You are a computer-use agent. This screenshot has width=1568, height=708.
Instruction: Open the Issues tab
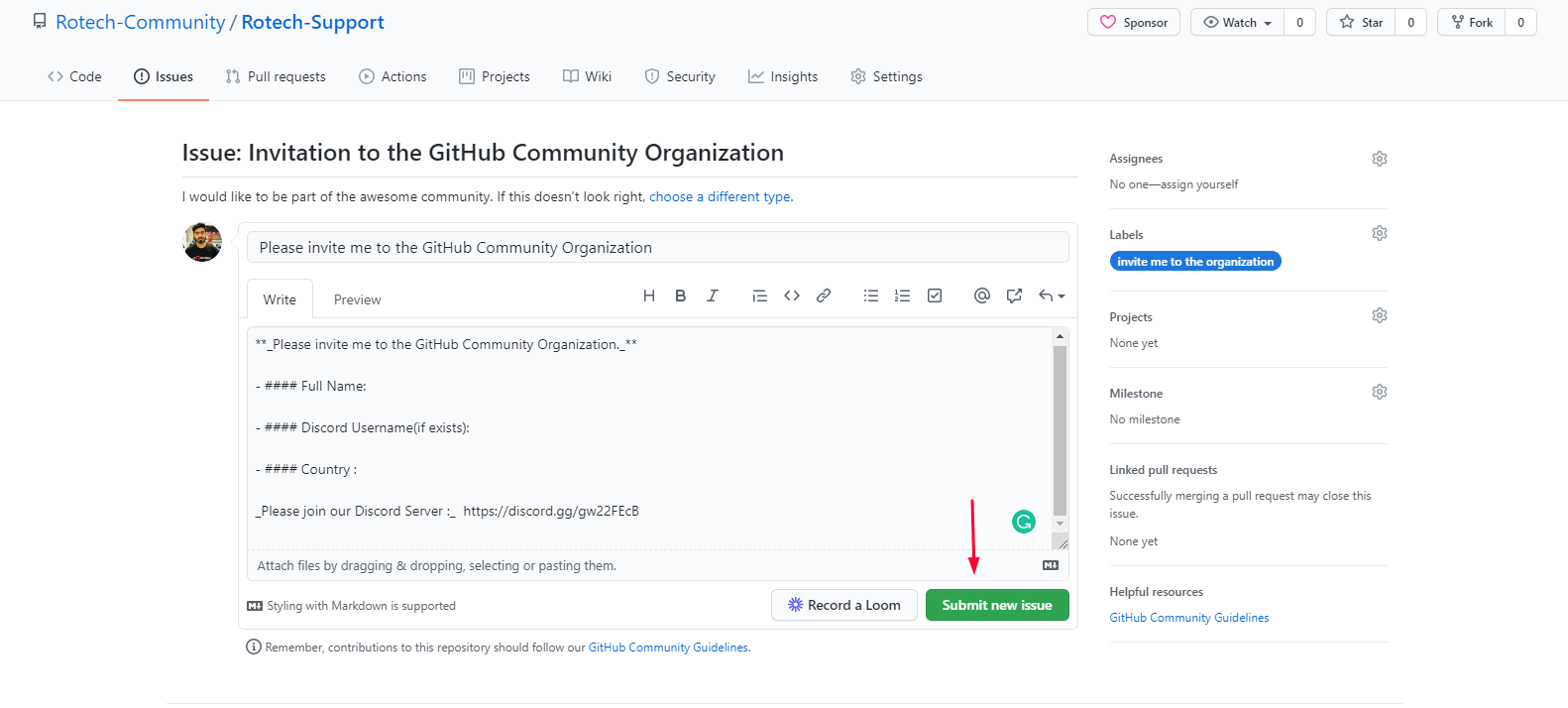(x=164, y=76)
